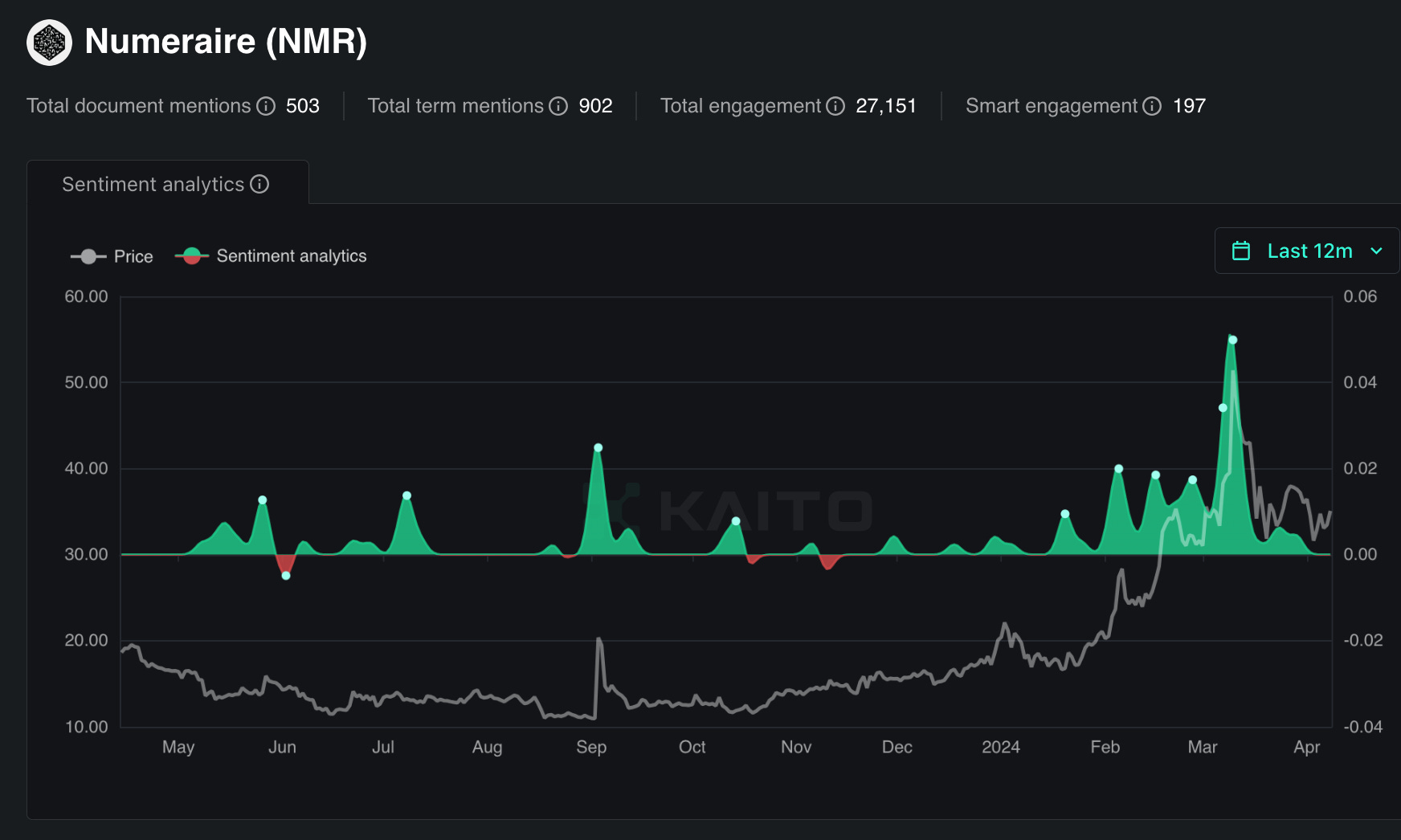Click the Total document mentions label
This screenshot has height=840, width=1401.
click(139, 106)
